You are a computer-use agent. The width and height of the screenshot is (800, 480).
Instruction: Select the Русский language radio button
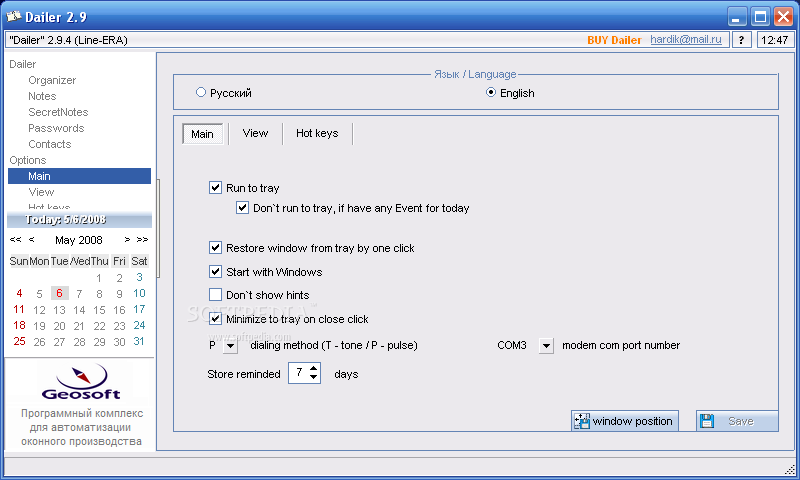click(x=201, y=92)
